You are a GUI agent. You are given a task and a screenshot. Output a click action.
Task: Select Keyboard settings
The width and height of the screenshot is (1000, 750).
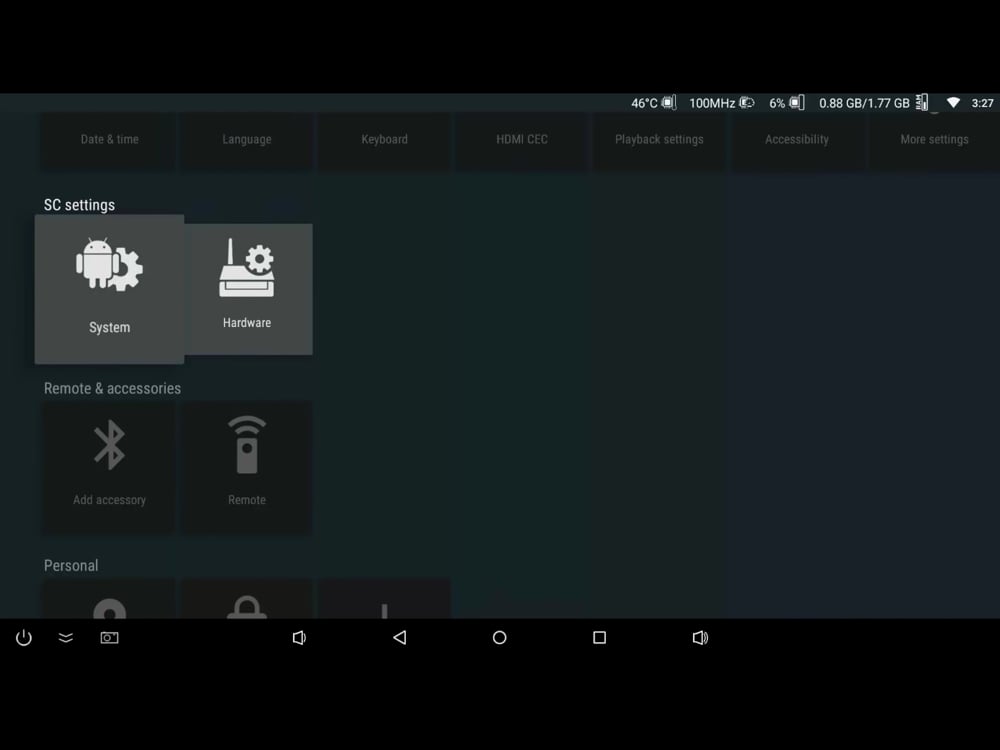384,140
